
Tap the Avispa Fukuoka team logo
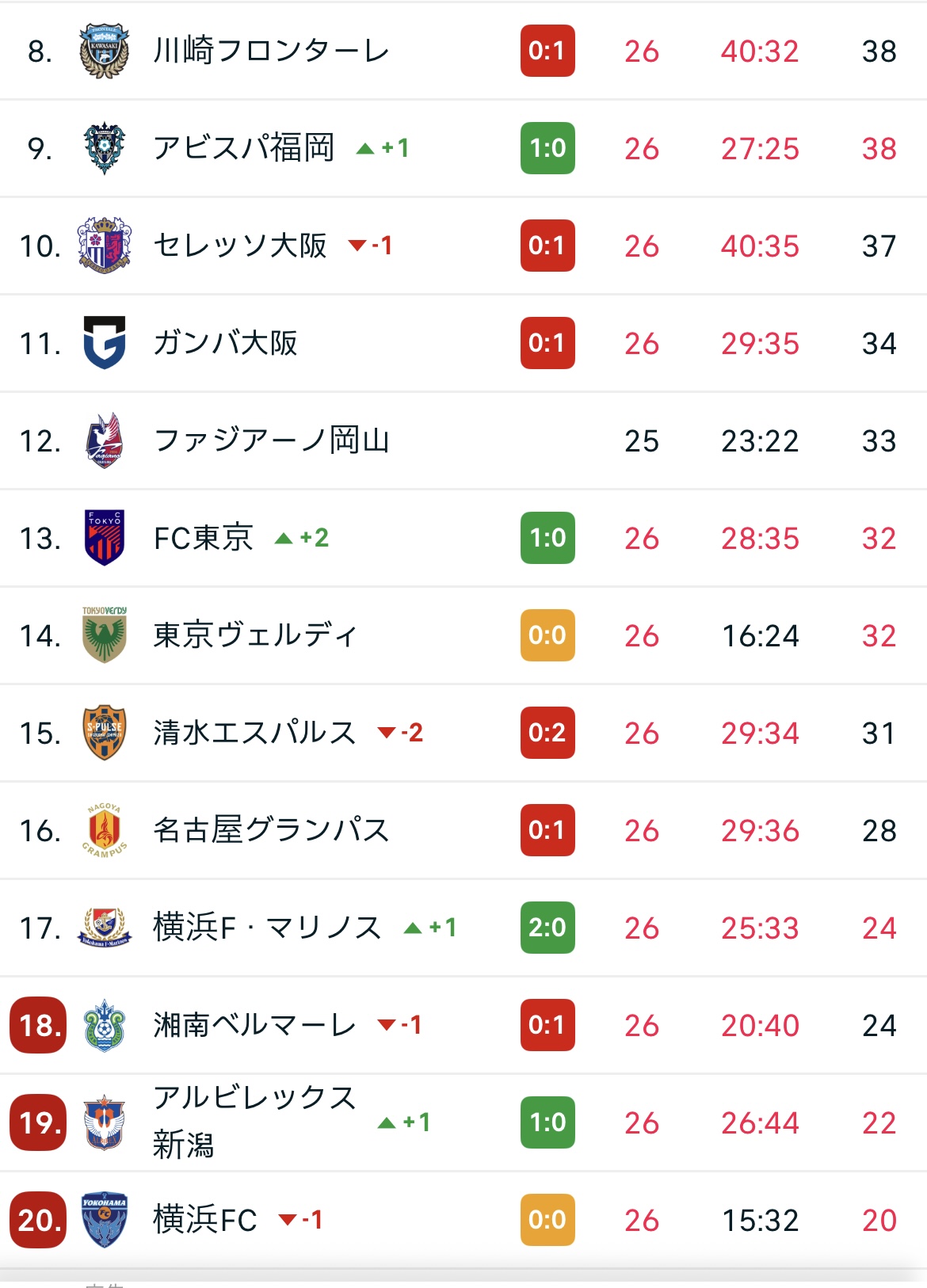click(105, 148)
